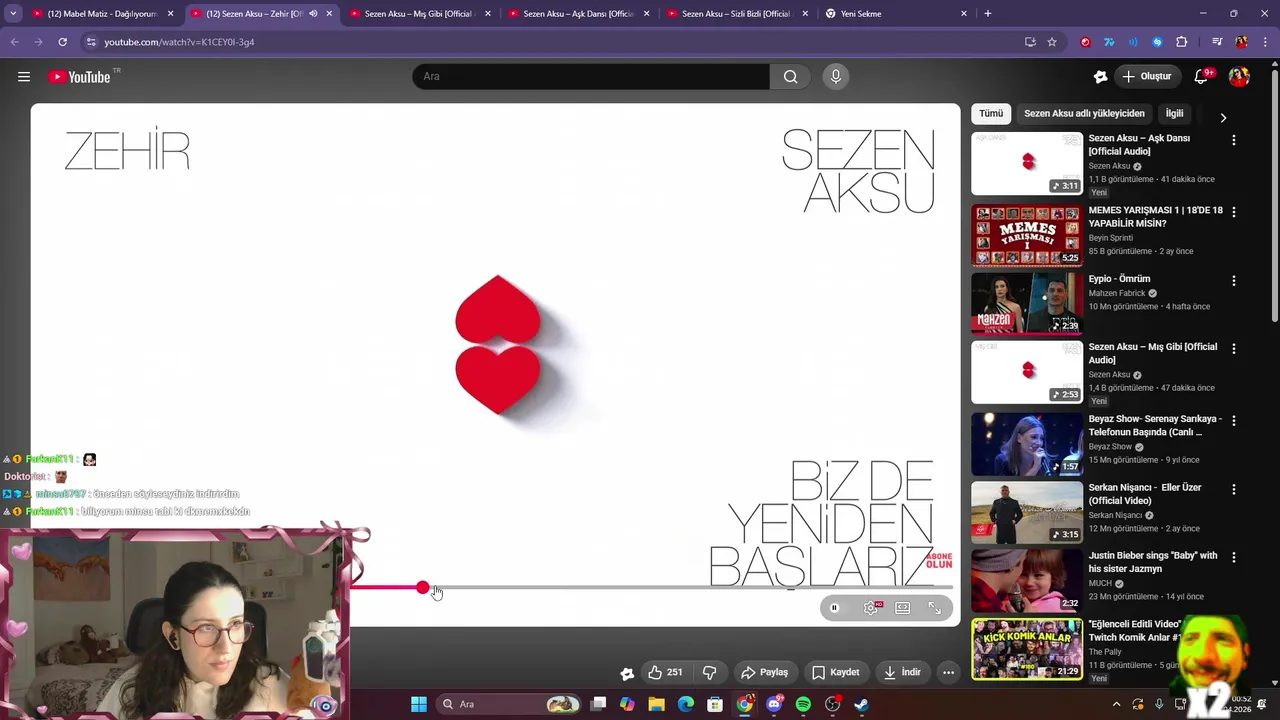
Task: Open Aşk Dansı video thumbnail
Action: coord(1027,163)
